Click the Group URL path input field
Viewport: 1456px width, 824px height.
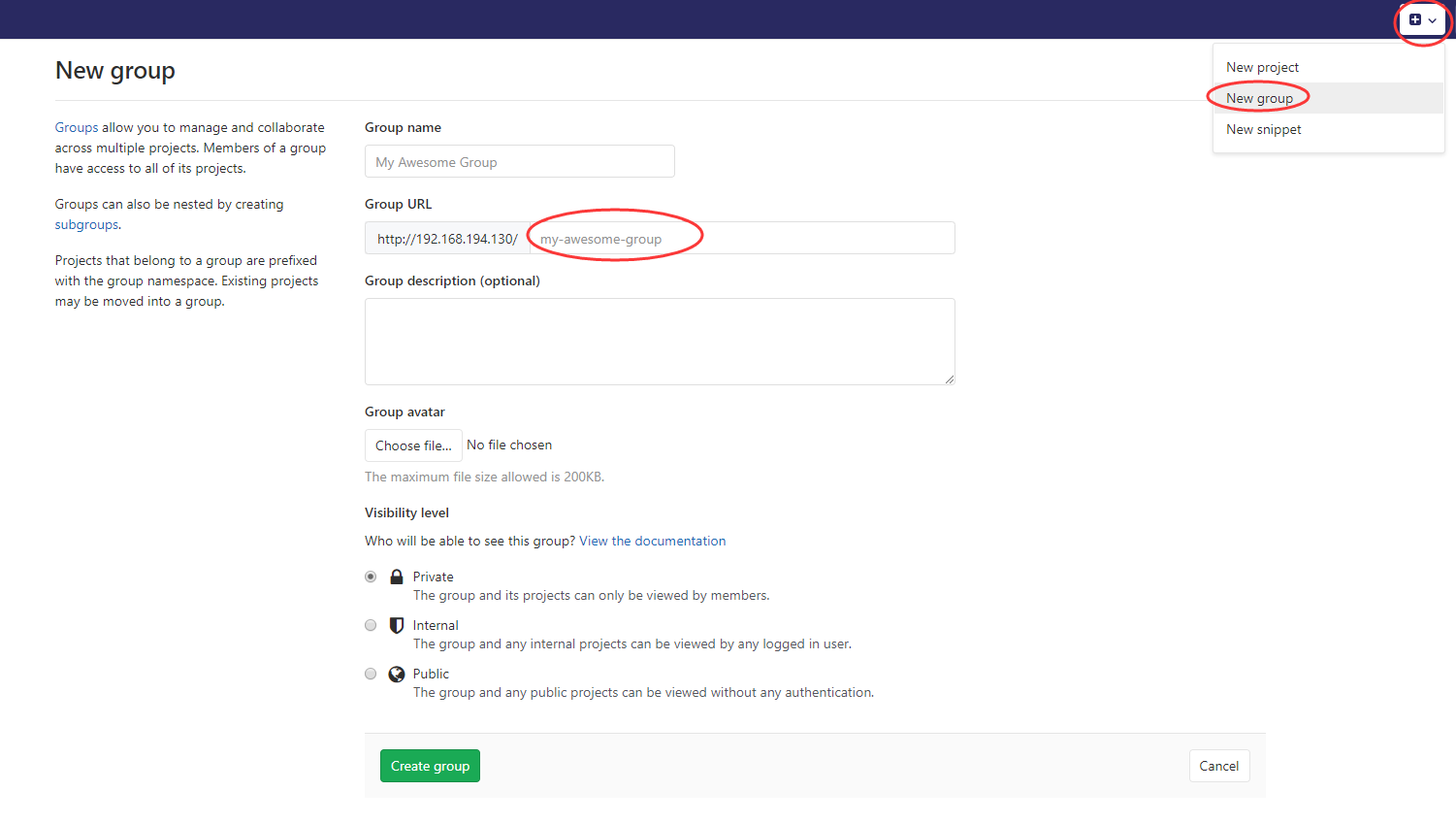click(742, 238)
